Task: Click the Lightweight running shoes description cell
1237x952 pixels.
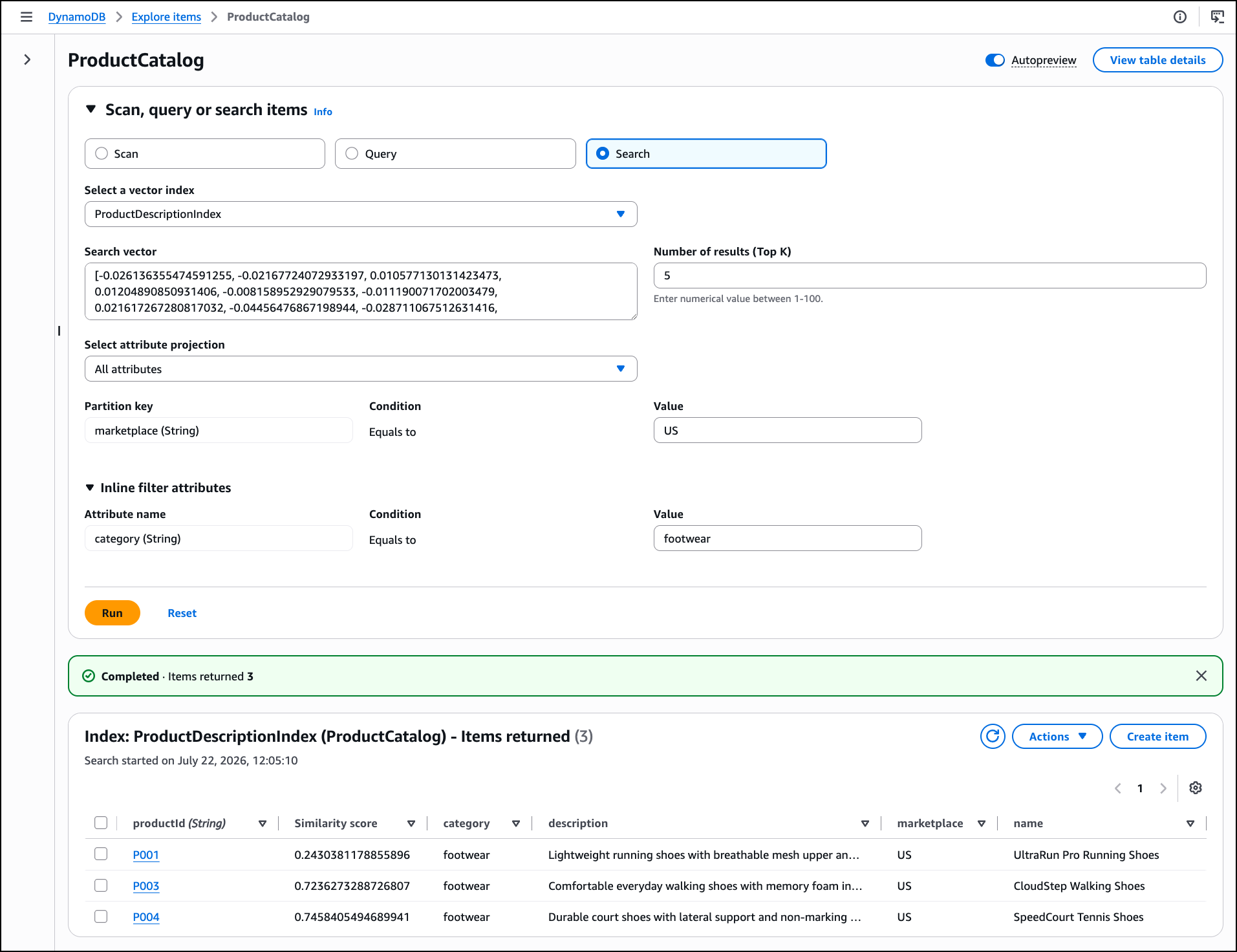Action: click(x=704, y=855)
